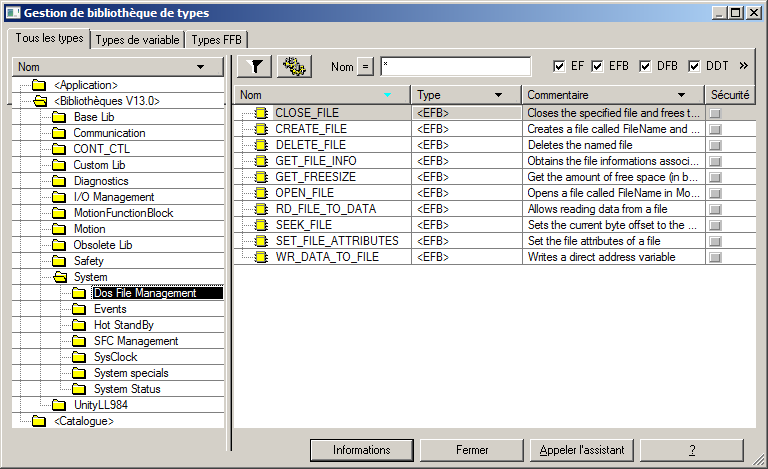The height and width of the screenshot is (469, 768).
Task: Click the WR_DATA_TO_FILE block icon
Action: coord(261,257)
